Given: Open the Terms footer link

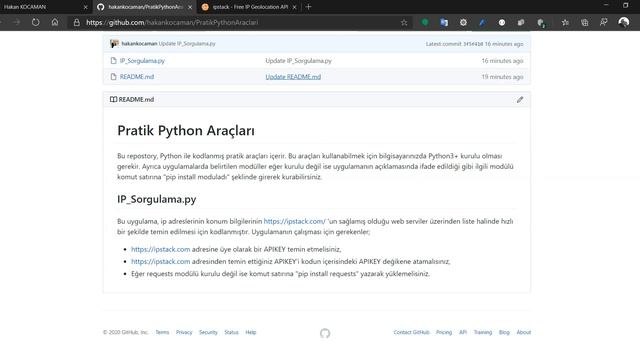Looking at the screenshot, I should click(162, 332).
